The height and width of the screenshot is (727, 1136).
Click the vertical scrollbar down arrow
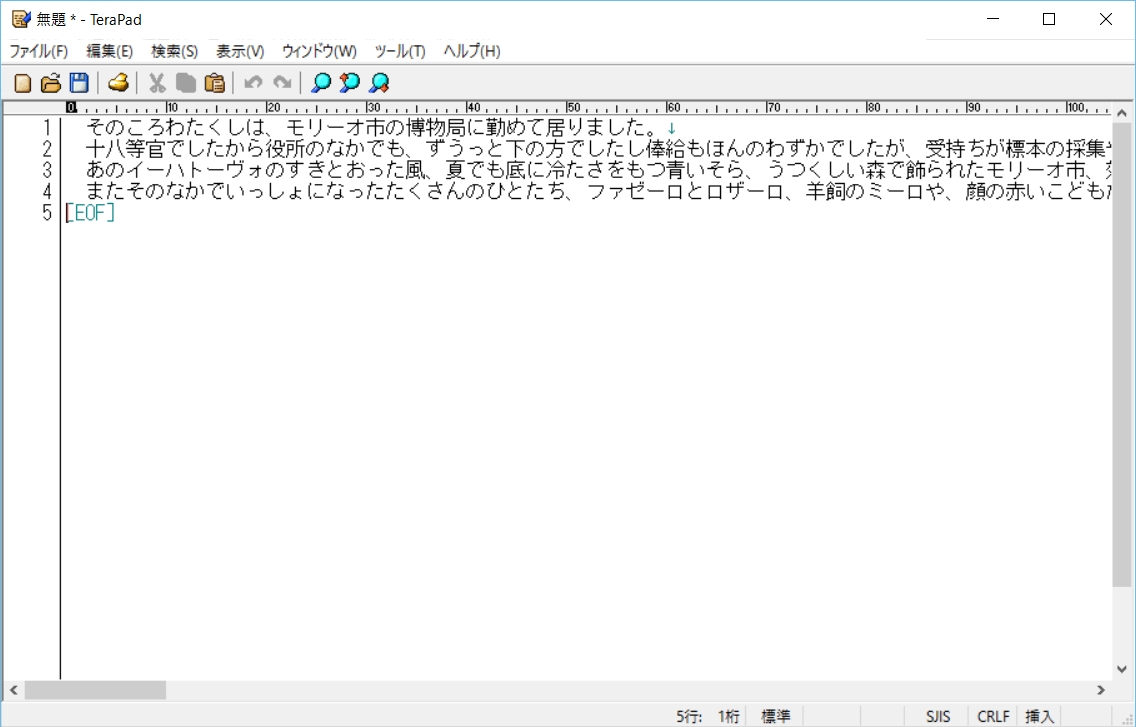click(1122, 669)
